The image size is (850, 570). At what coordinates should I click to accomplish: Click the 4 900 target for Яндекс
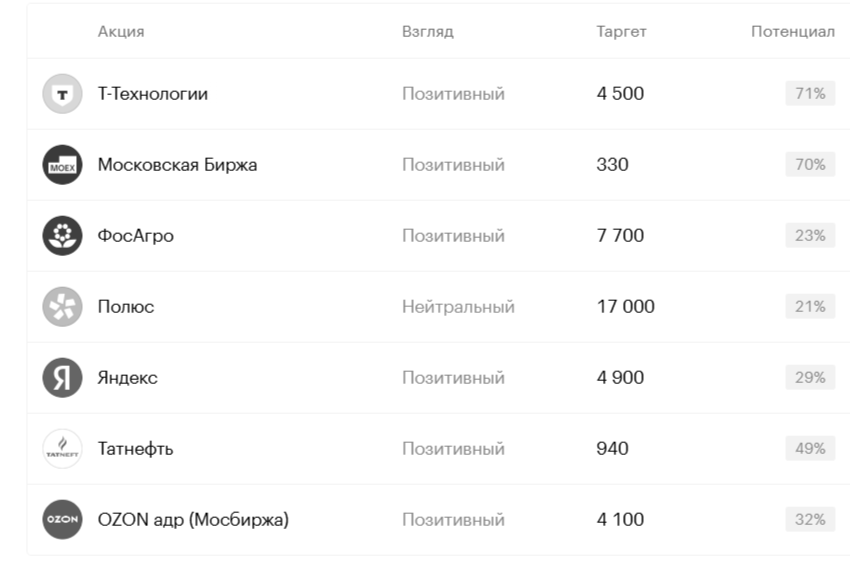coord(620,378)
